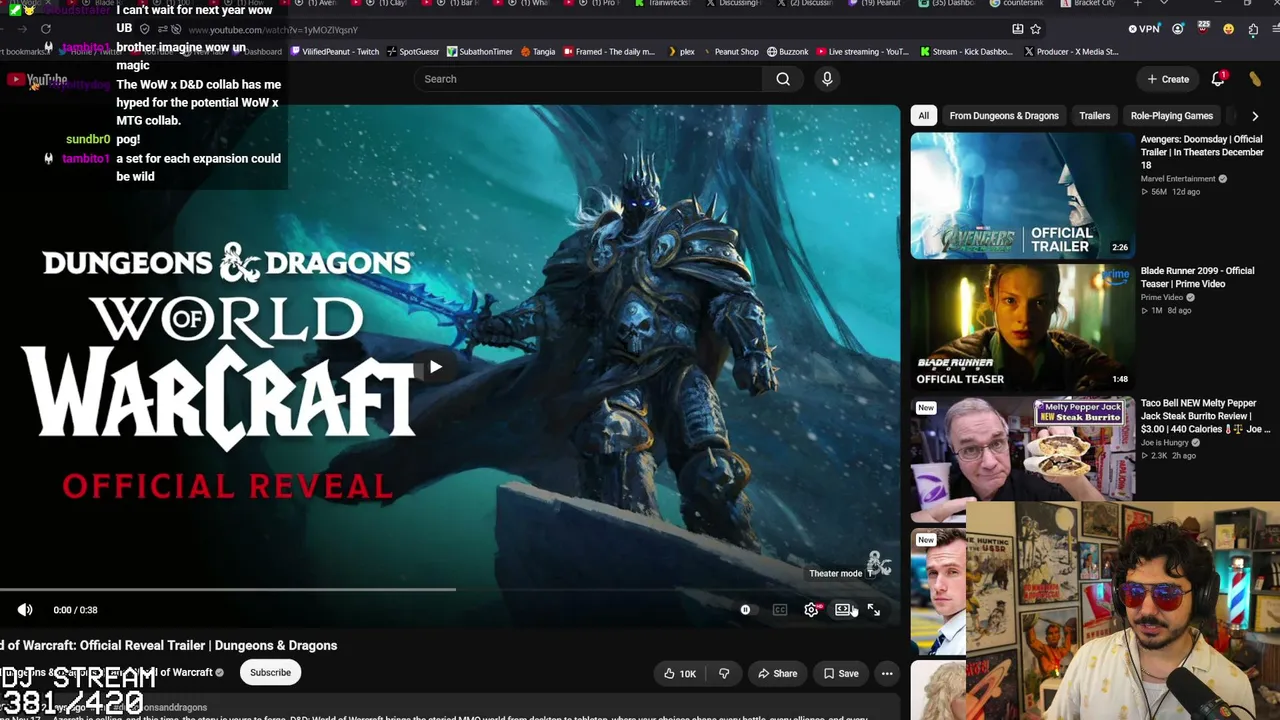This screenshot has width=1280, height=720.
Task: Open the Create menu
Action: point(1168,79)
